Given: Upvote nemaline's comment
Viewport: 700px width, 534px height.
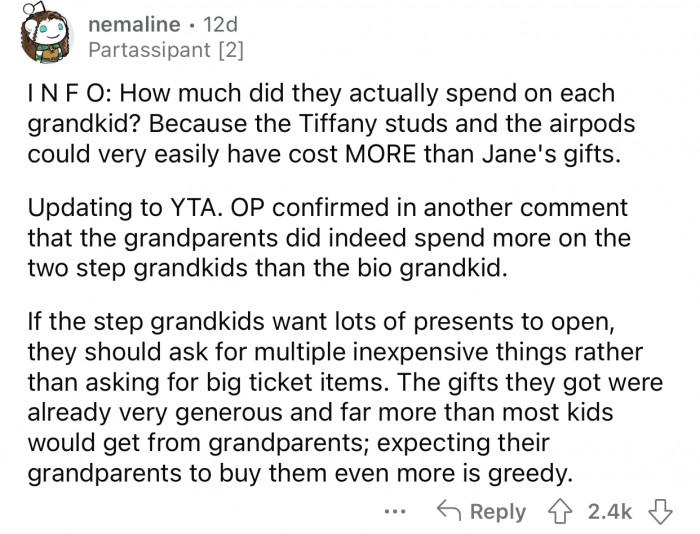Looking at the screenshot, I should point(560,512).
